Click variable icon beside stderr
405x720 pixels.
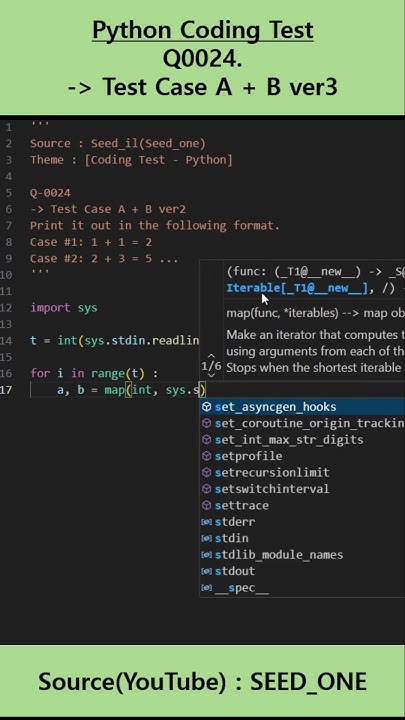tap(207, 522)
